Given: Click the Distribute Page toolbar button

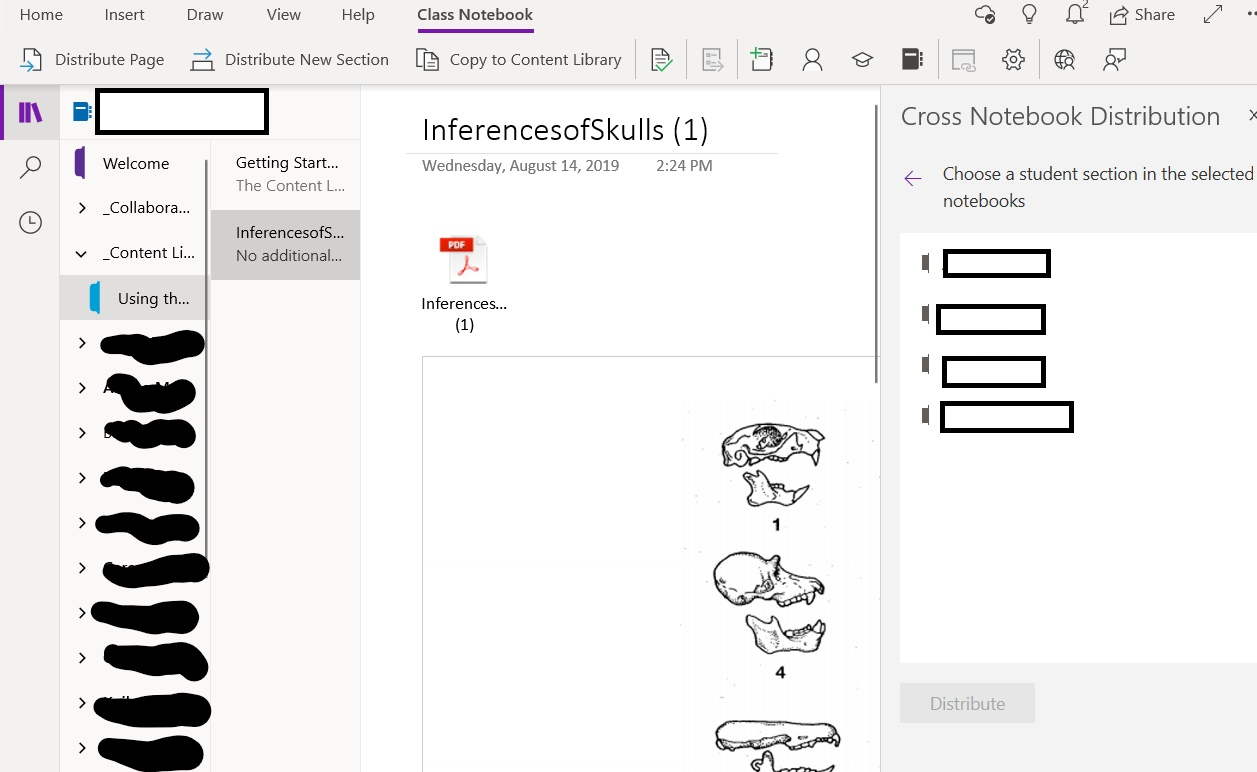Looking at the screenshot, I should tap(92, 60).
